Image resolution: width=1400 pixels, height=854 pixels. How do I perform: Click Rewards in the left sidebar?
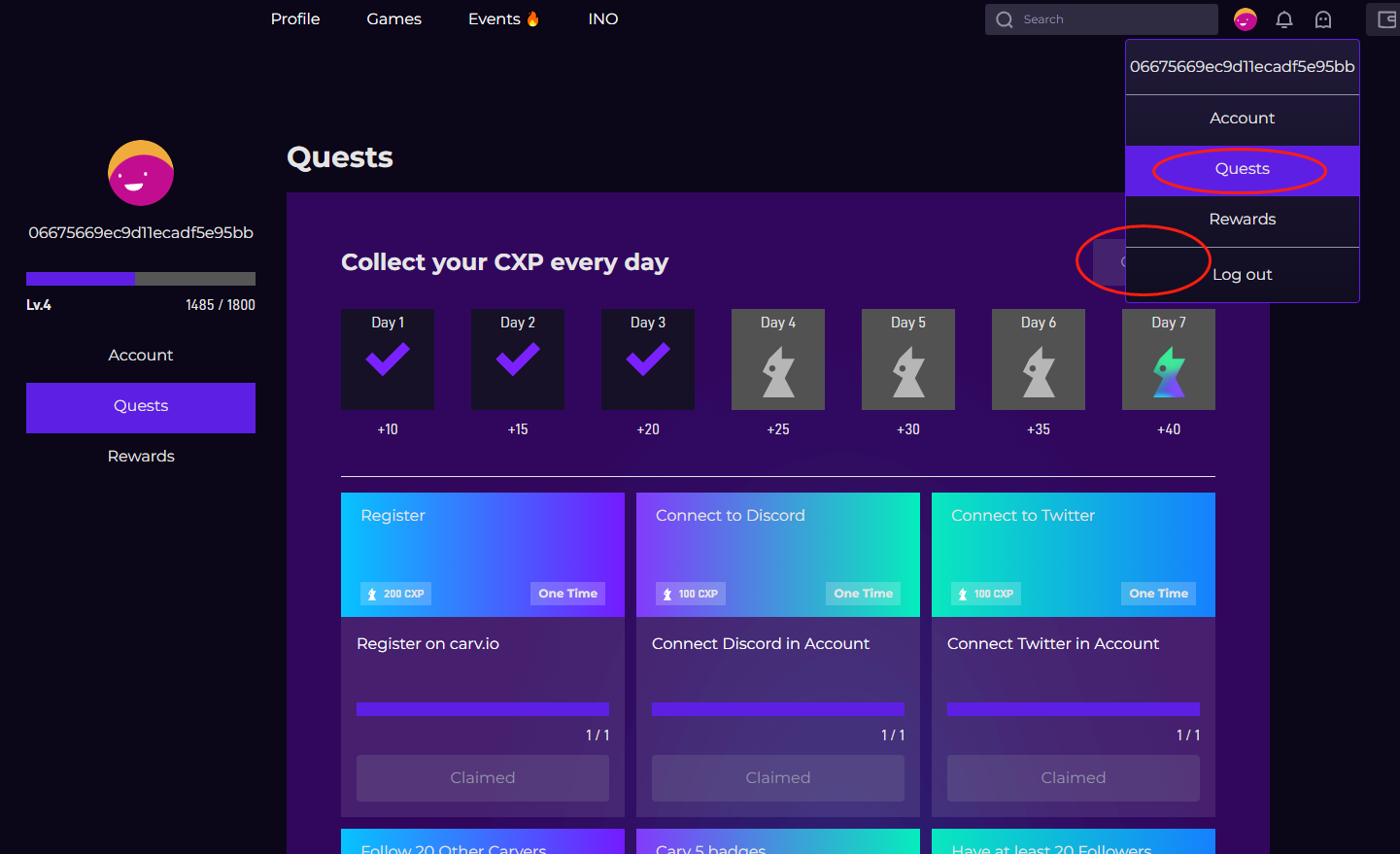(x=141, y=457)
